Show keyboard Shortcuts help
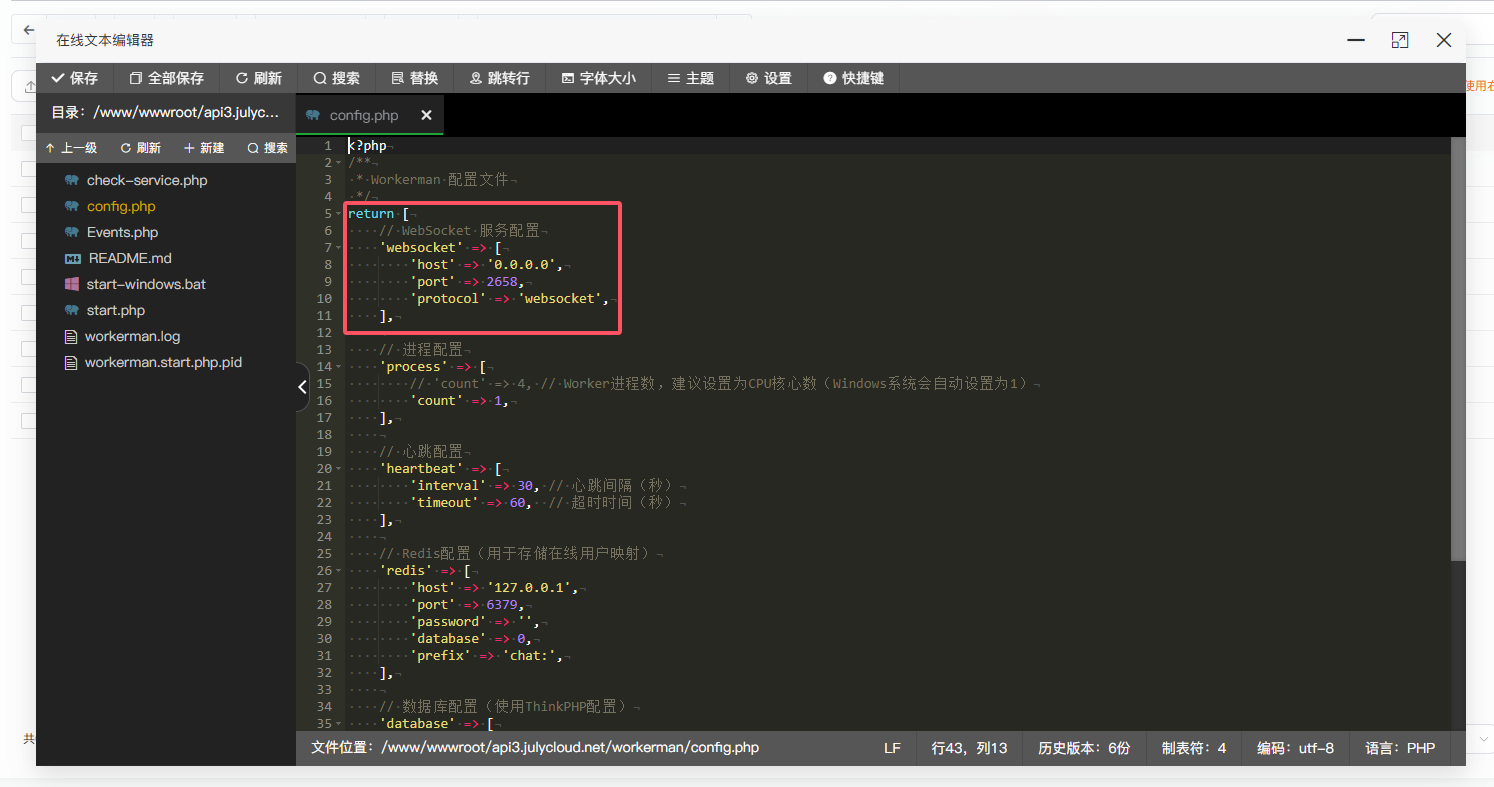This screenshot has height=787, width=1494. (x=853, y=78)
